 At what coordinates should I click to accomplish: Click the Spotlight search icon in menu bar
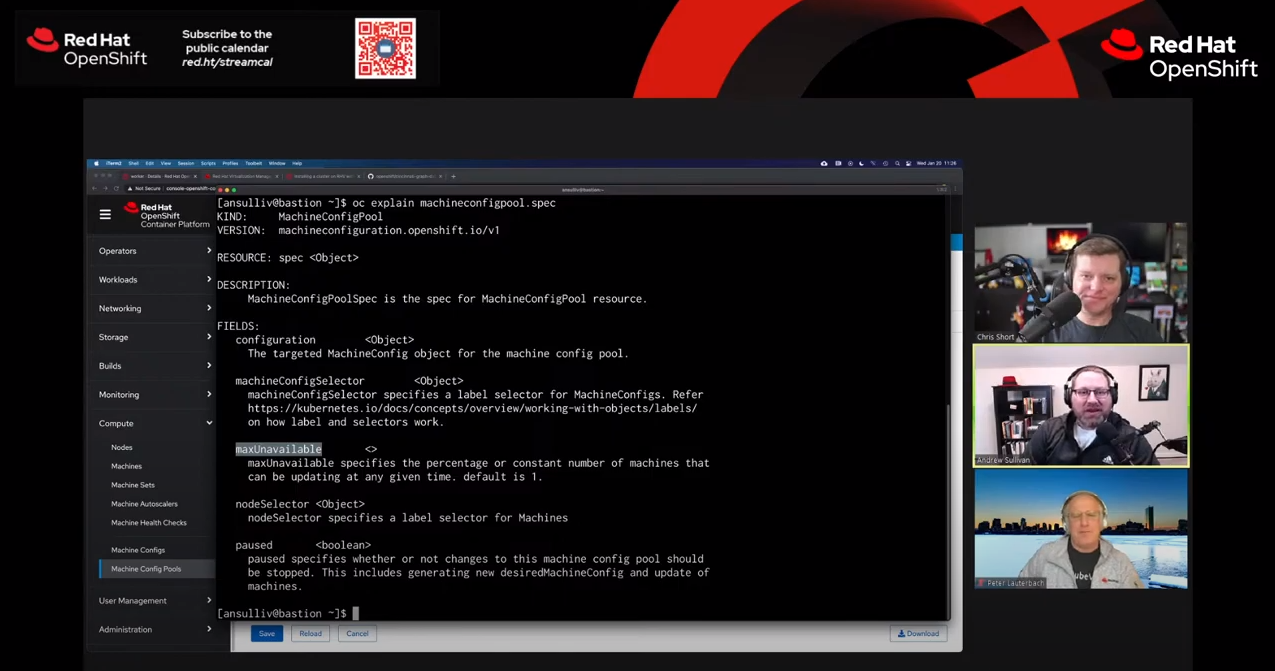(897, 163)
